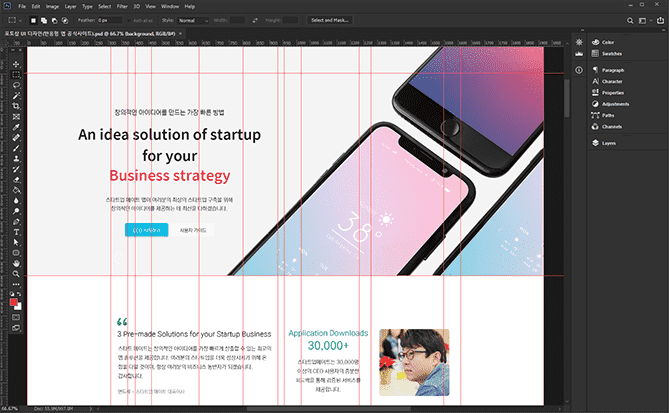Open the Edit Toolbar three-dots menu
669x413 pixels.
(16, 284)
